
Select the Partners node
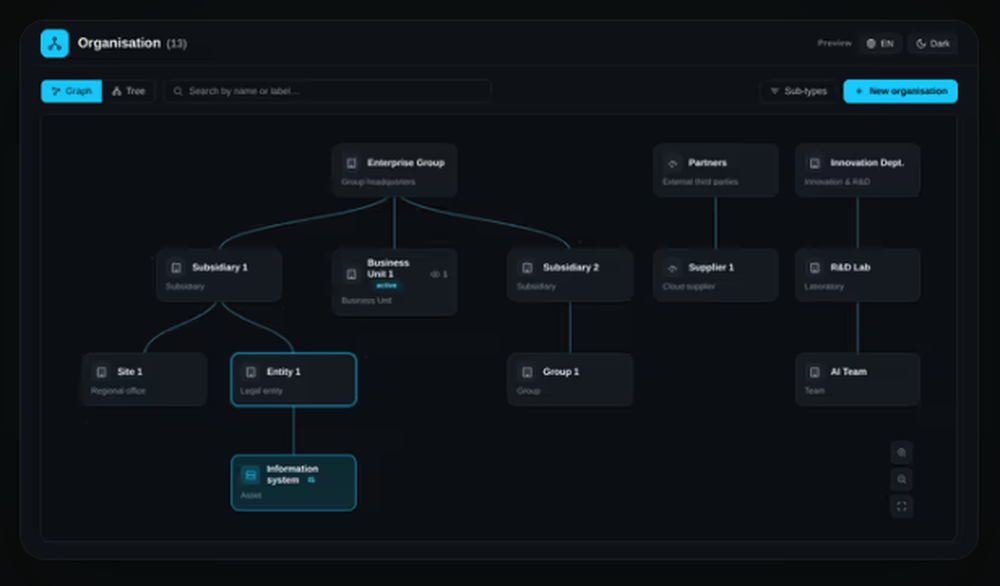coord(716,170)
